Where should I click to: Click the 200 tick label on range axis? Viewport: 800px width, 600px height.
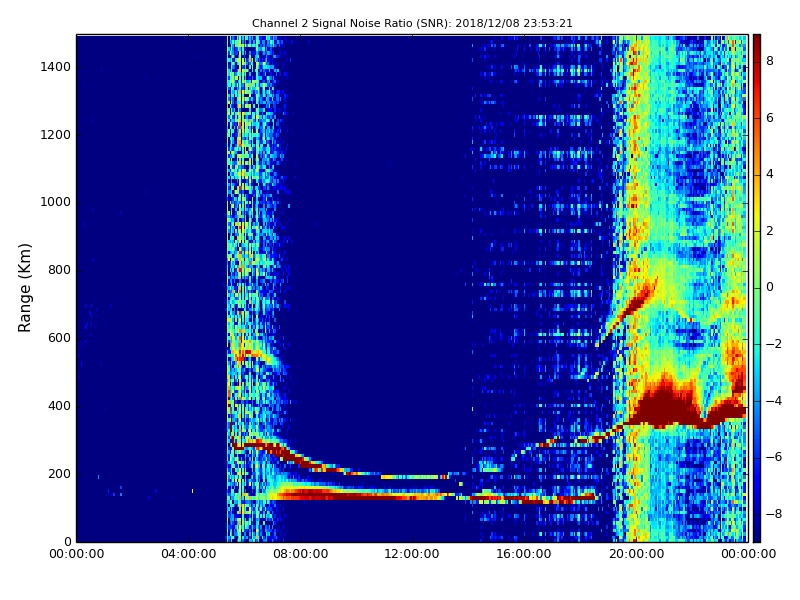(x=59, y=473)
